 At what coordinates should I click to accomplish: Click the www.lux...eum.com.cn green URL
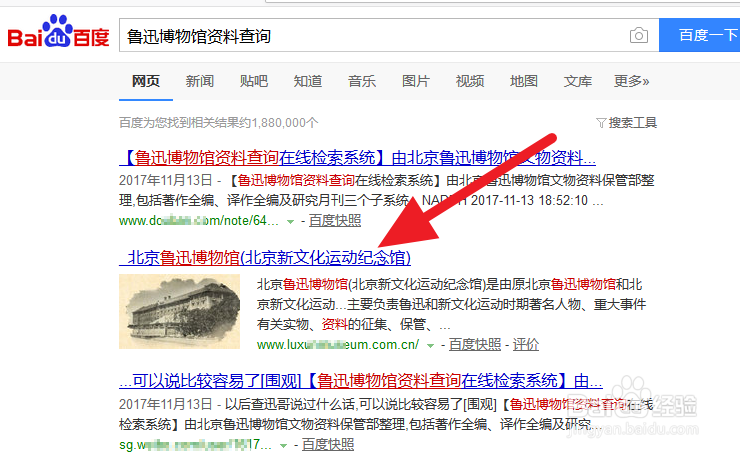pyautogui.click(x=338, y=345)
